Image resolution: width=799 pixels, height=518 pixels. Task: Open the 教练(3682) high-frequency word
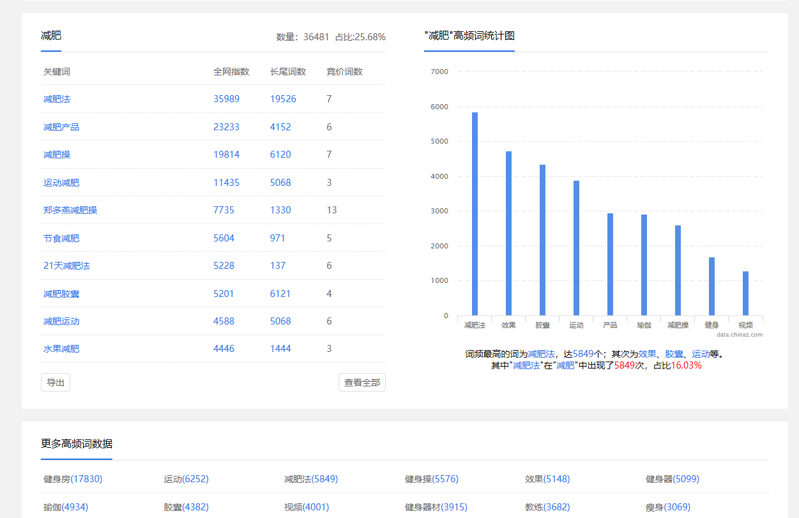pos(547,507)
